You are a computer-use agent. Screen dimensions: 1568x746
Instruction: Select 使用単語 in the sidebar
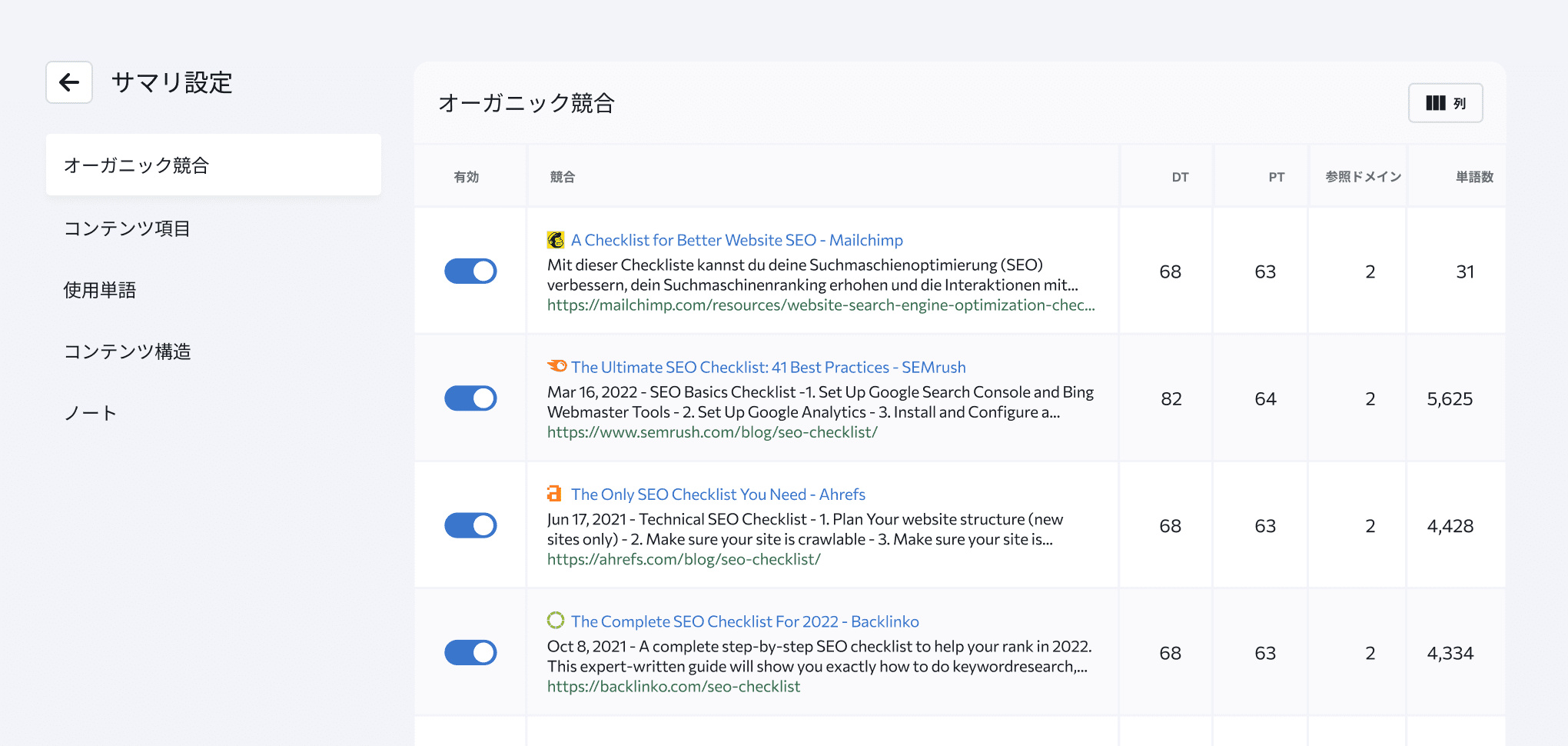pos(99,290)
